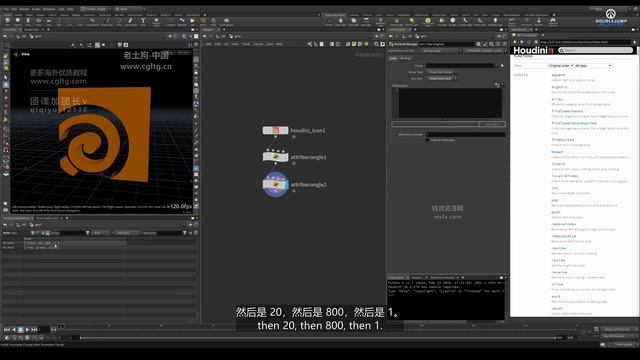
Task: Select the Area Light shelf tool
Action: tap(366, 21)
